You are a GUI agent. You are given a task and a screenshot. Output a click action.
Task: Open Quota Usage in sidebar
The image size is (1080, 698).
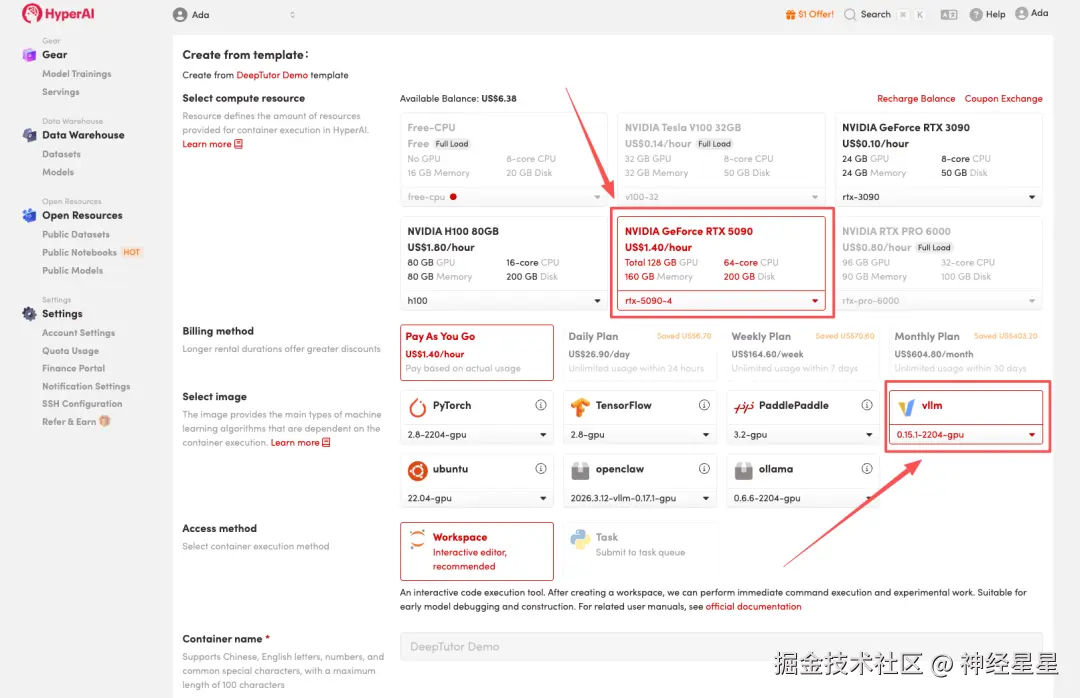pos(70,351)
